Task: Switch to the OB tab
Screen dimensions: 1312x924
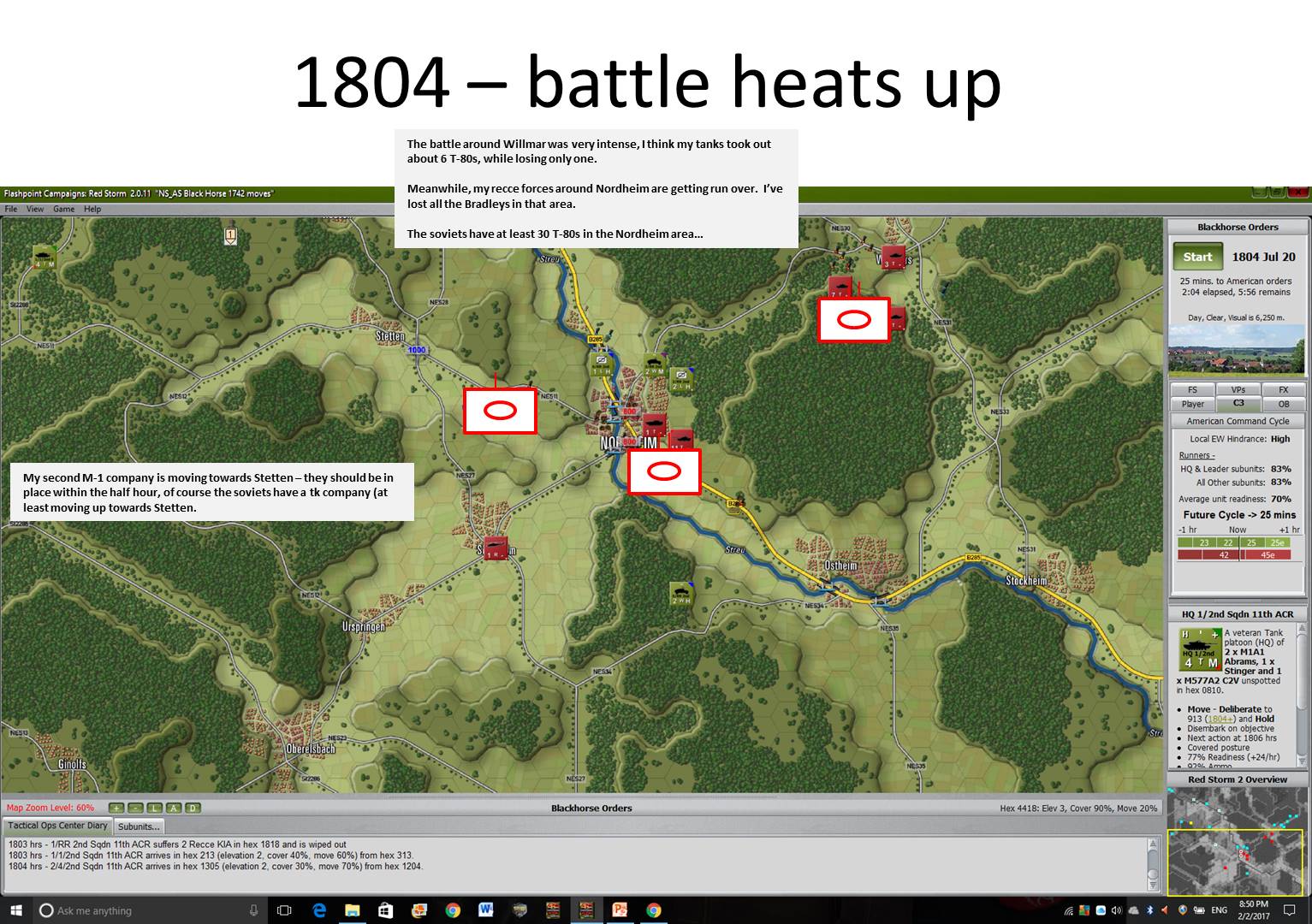Action: tap(1284, 404)
